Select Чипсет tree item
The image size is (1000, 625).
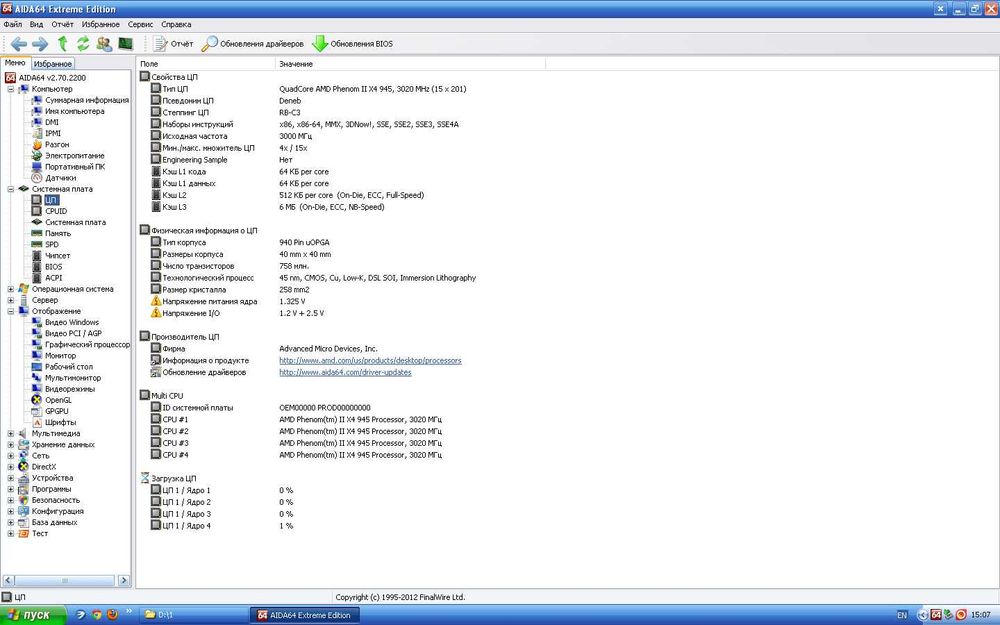pyautogui.click(x=57, y=256)
